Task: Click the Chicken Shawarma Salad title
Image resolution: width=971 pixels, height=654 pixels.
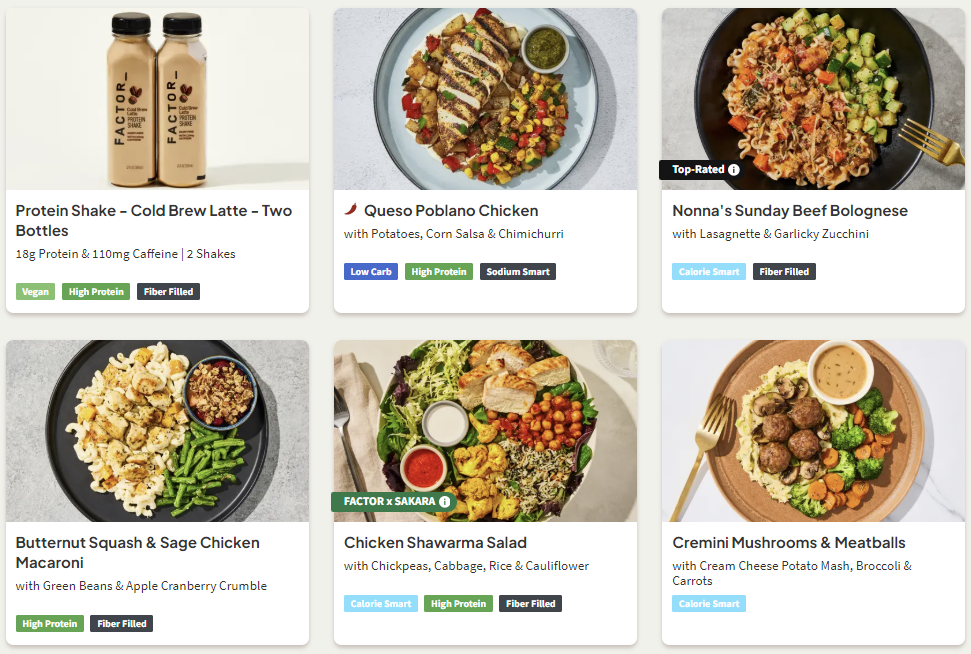Action: pyautogui.click(x=435, y=543)
